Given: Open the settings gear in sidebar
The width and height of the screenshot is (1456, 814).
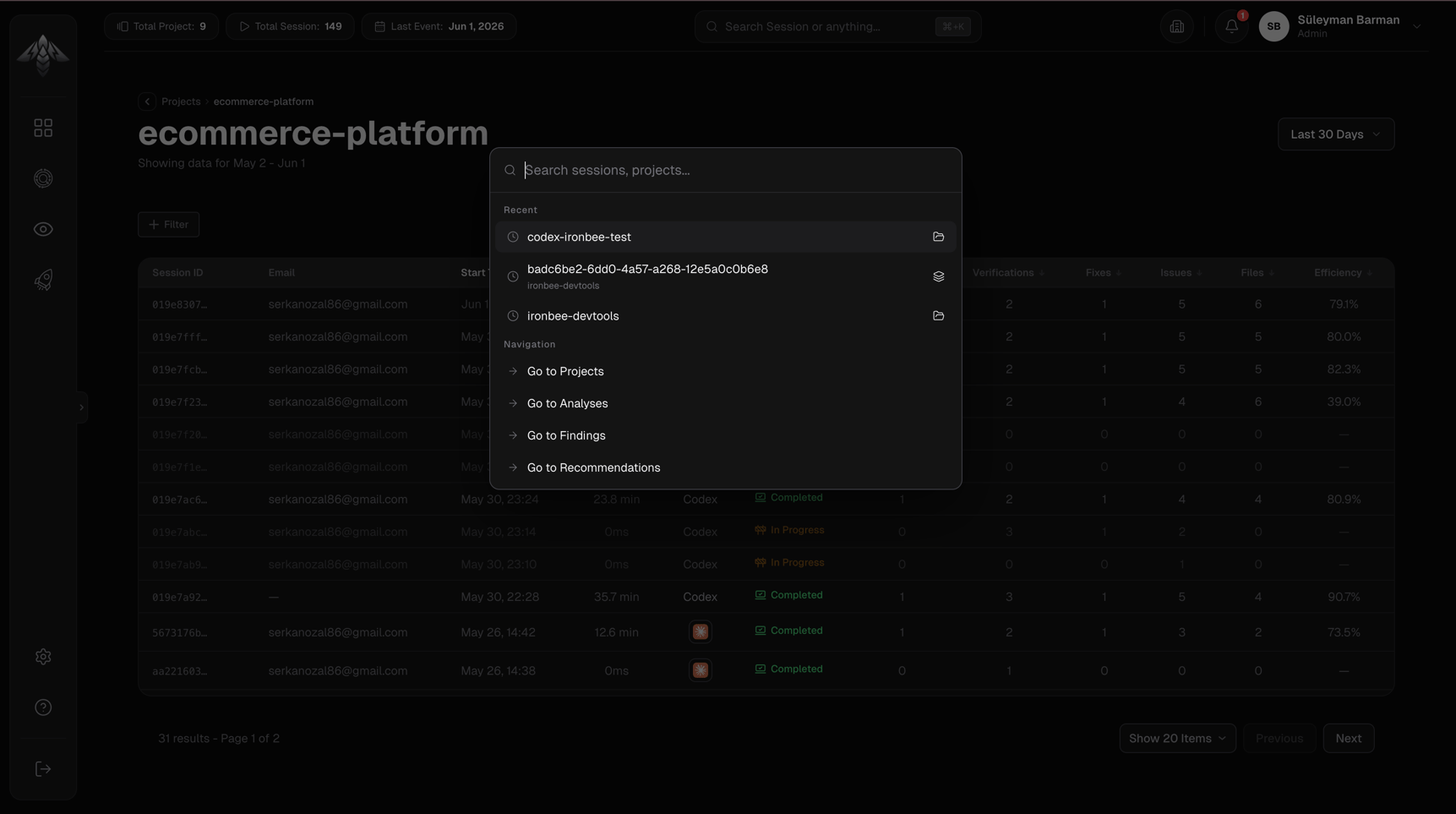Looking at the screenshot, I should point(43,657).
